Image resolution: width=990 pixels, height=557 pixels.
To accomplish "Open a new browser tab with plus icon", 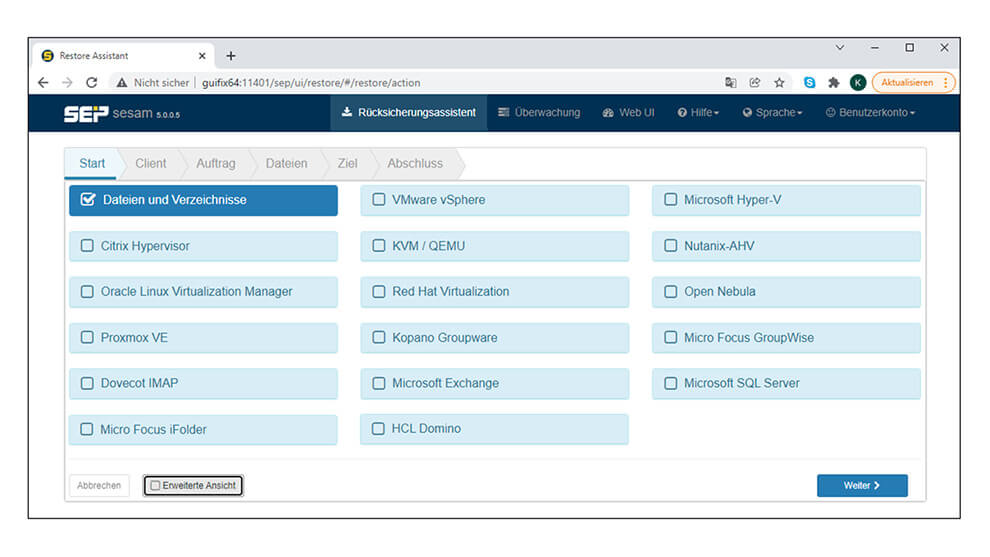I will (x=231, y=56).
